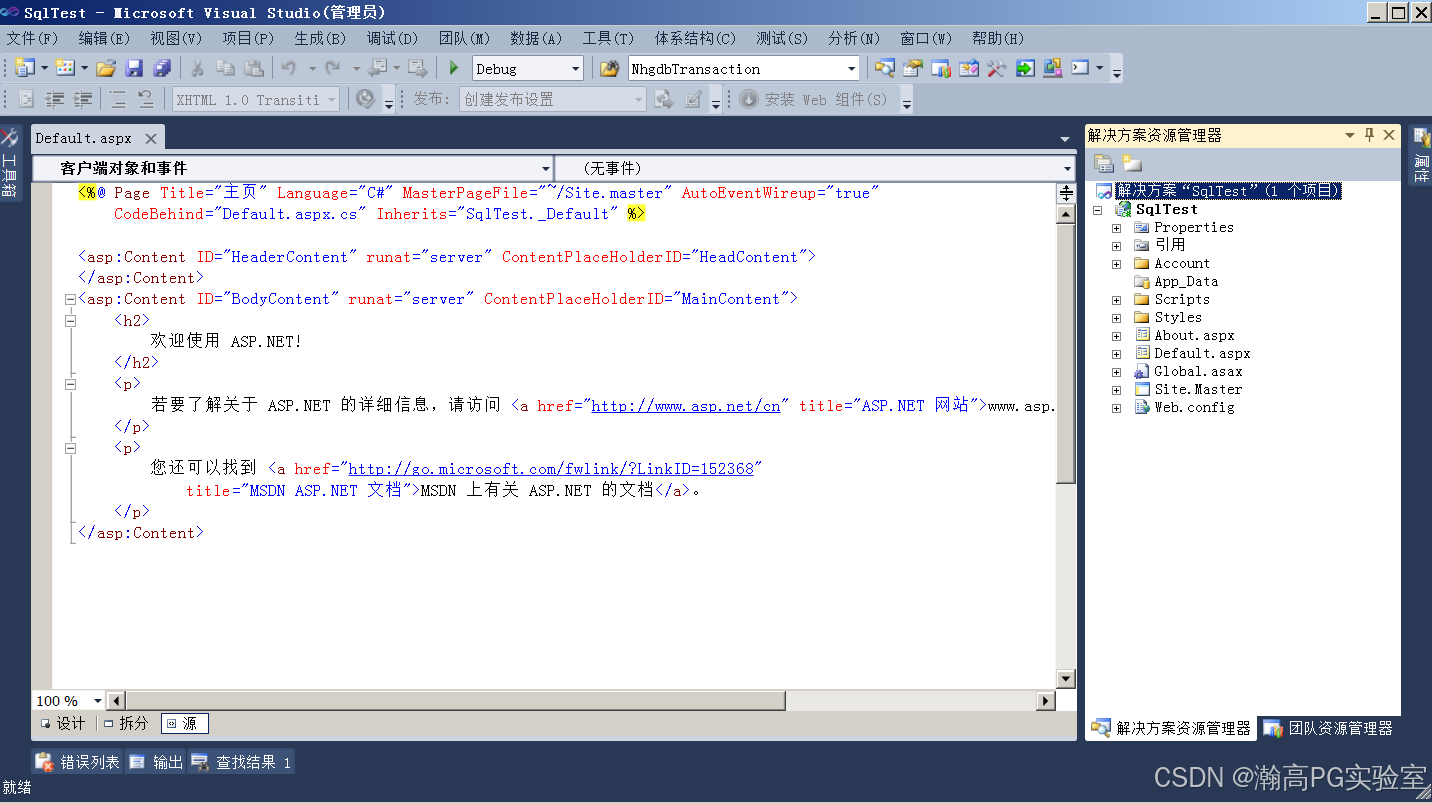Image resolution: width=1432 pixels, height=804 pixels.
Task: Open the New Project icon's dropdown arrow
Action: click(x=45, y=68)
